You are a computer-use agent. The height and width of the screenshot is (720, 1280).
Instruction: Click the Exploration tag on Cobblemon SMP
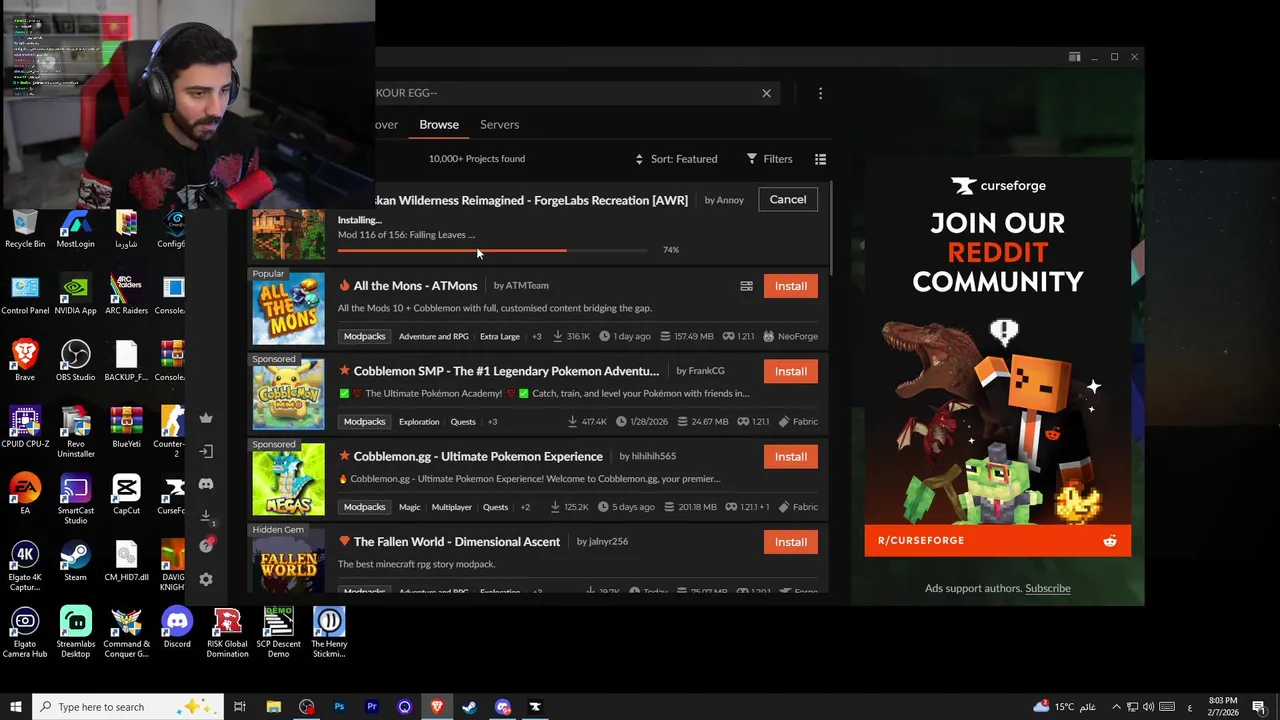pos(419,422)
